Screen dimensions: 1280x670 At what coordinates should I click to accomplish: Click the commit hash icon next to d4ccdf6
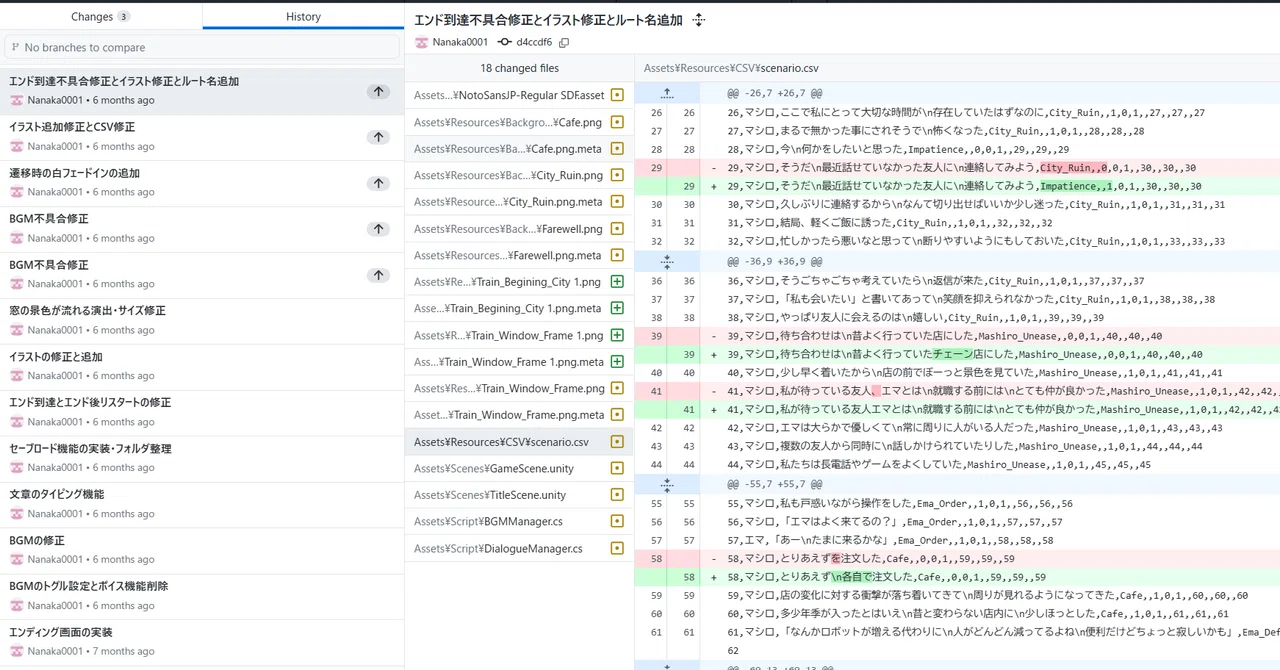[x=505, y=42]
